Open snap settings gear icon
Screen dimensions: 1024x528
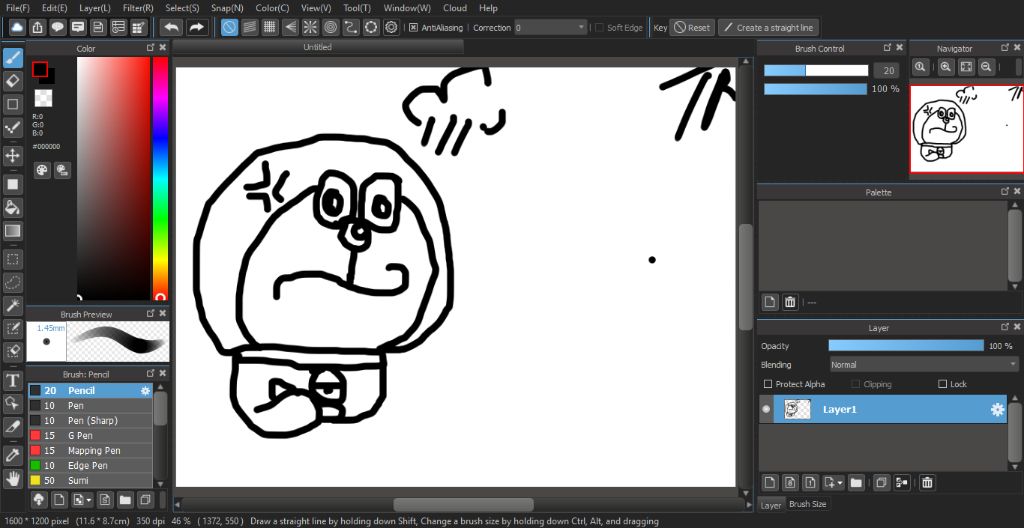pos(391,27)
